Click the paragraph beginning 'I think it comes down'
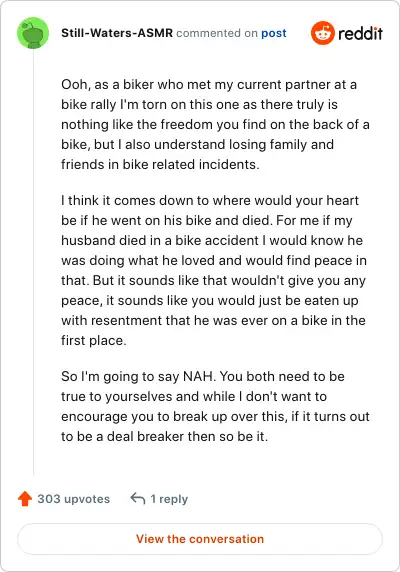 (214, 270)
